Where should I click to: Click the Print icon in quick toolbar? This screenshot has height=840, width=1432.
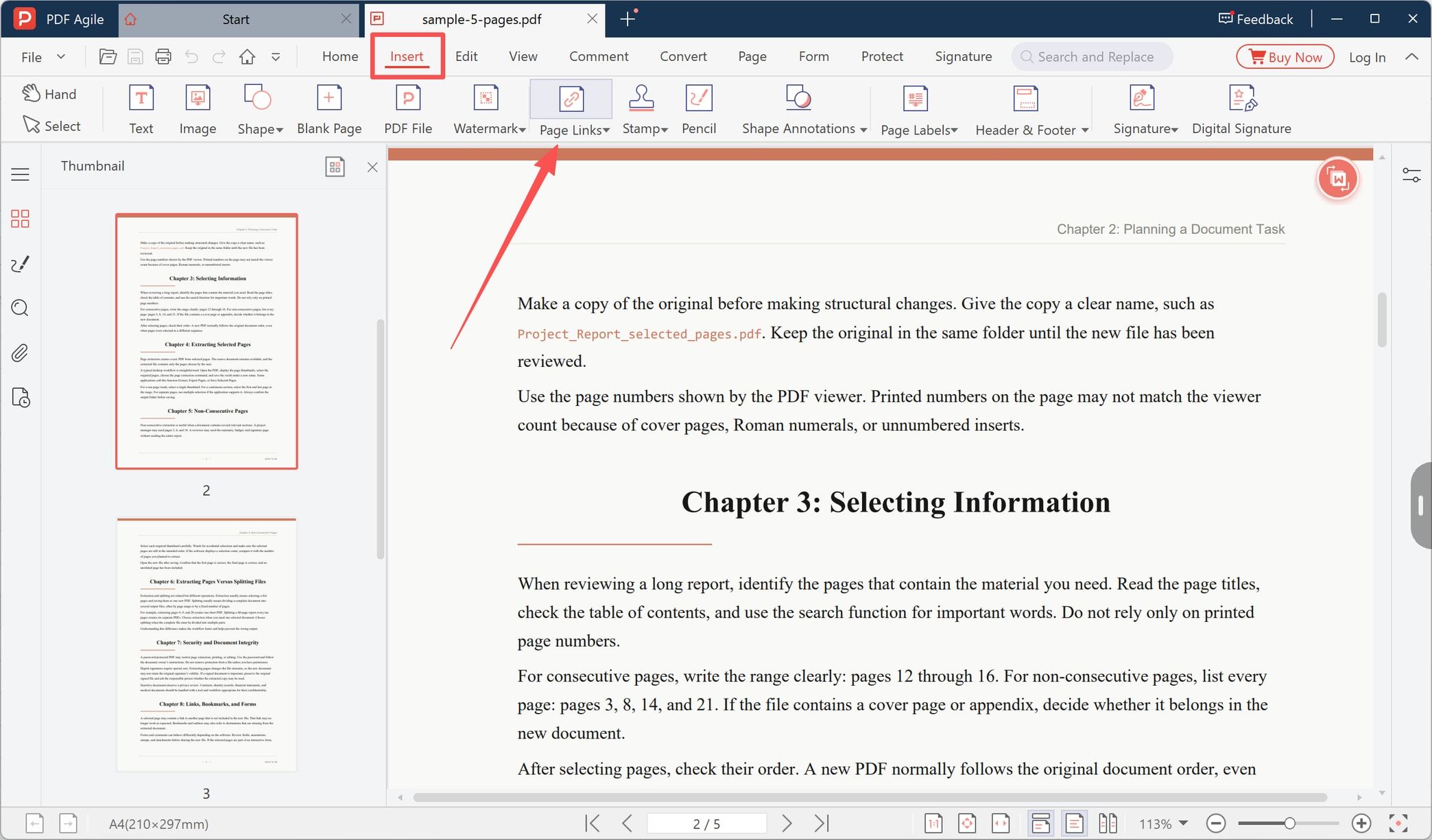[x=163, y=57]
